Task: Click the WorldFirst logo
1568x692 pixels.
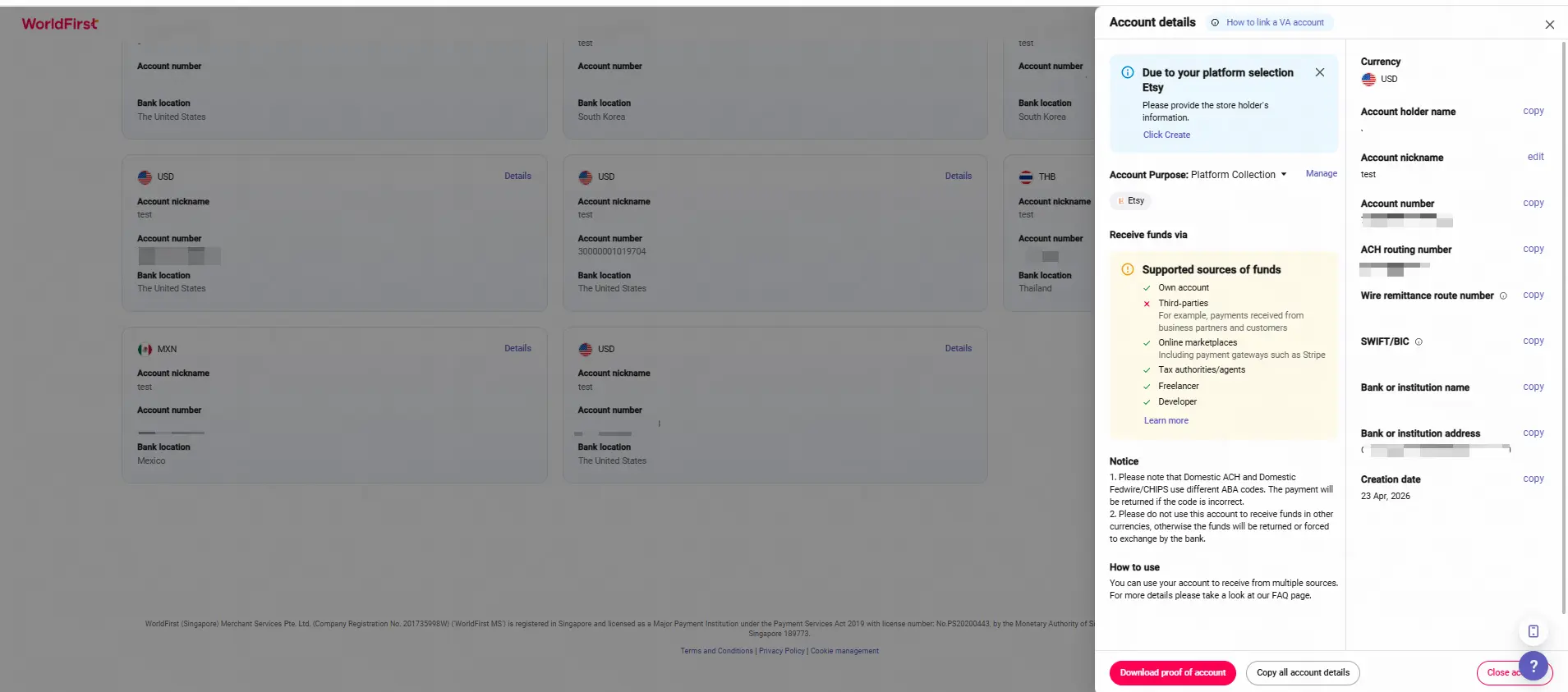Action: click(x=60, y=24)
